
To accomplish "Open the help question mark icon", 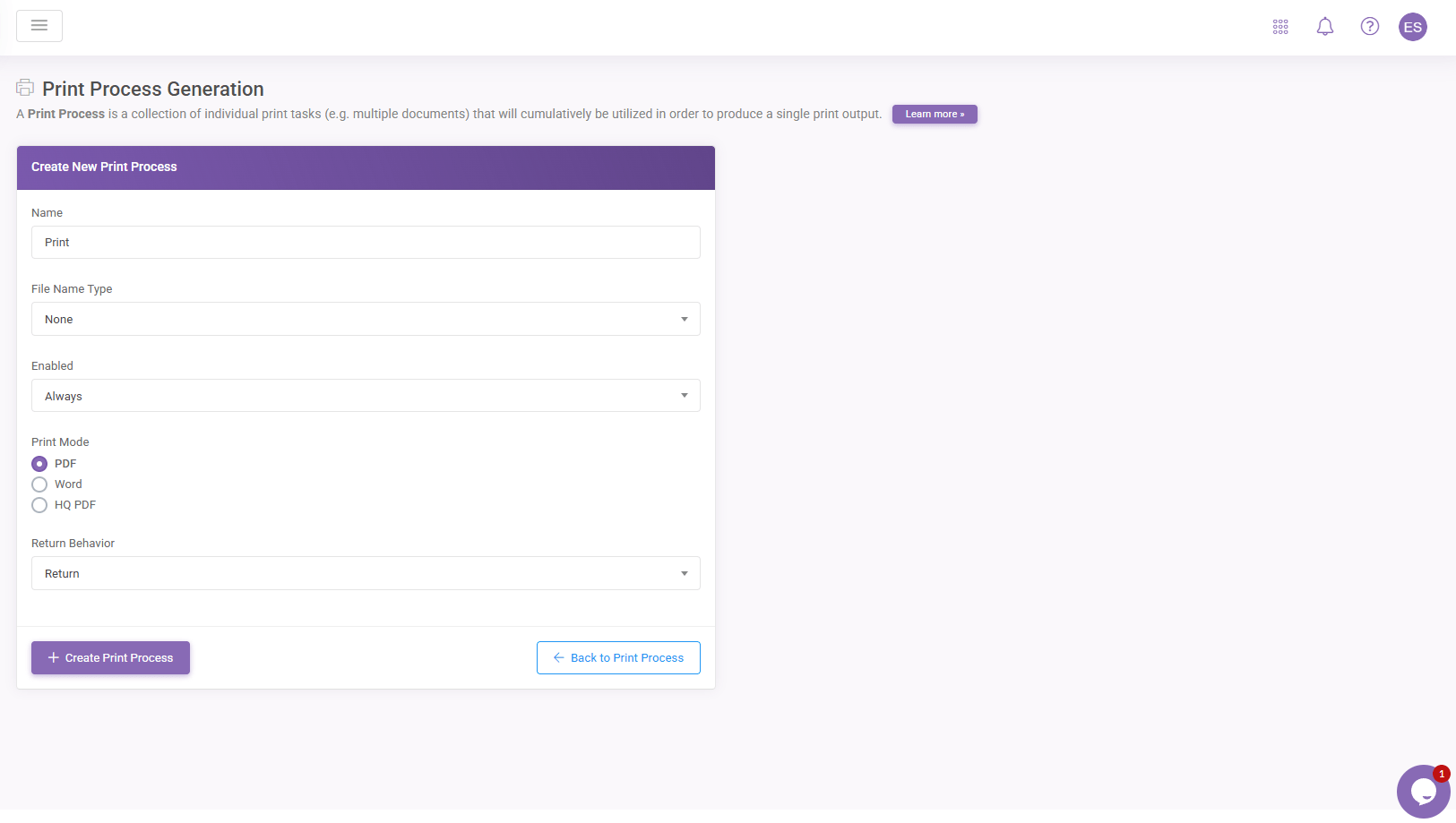I will tap(1369, 27).
